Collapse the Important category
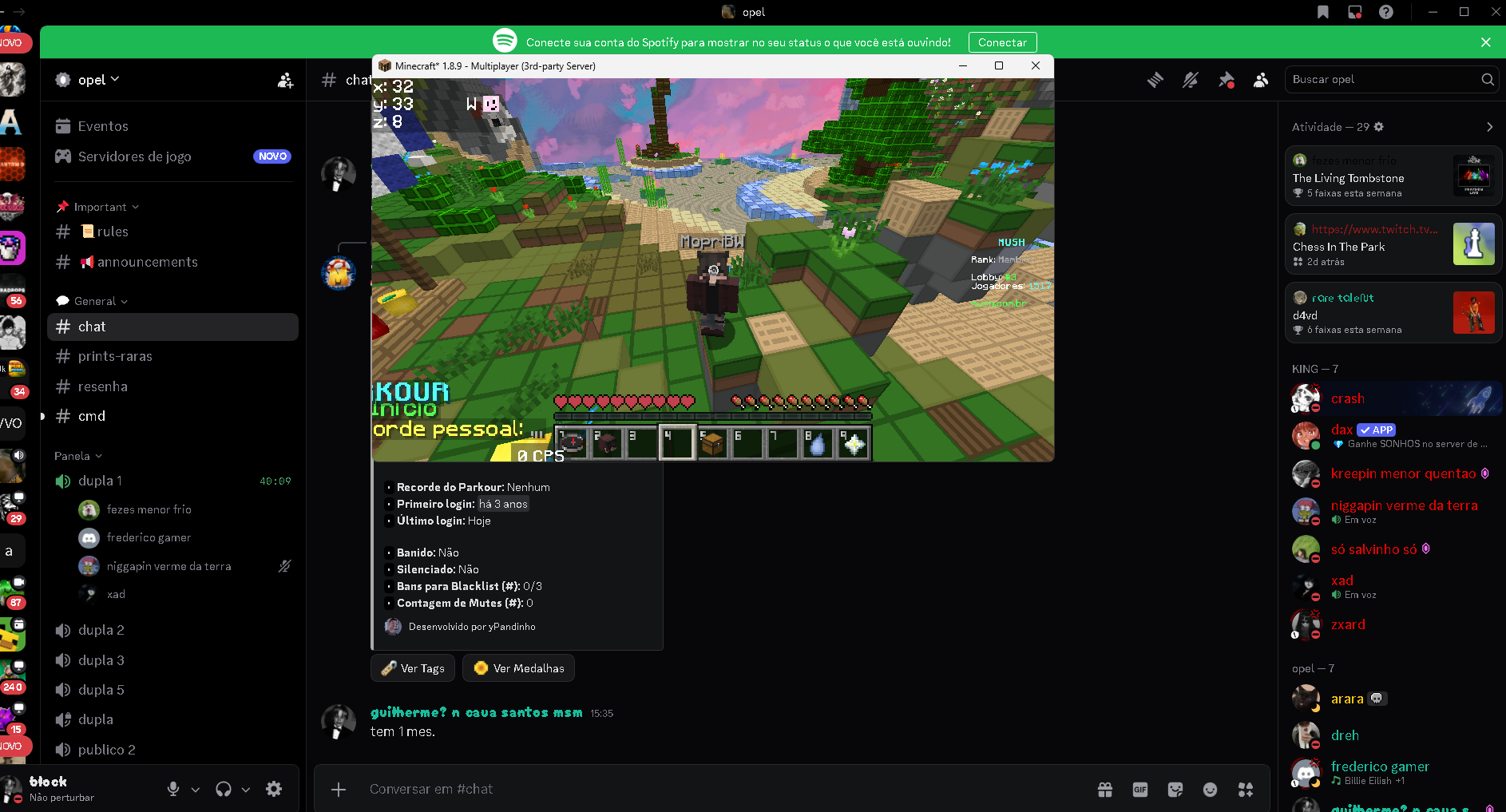Image resolution: width=1506 pixels, height=812 pixels. click(x=97, y=207)
